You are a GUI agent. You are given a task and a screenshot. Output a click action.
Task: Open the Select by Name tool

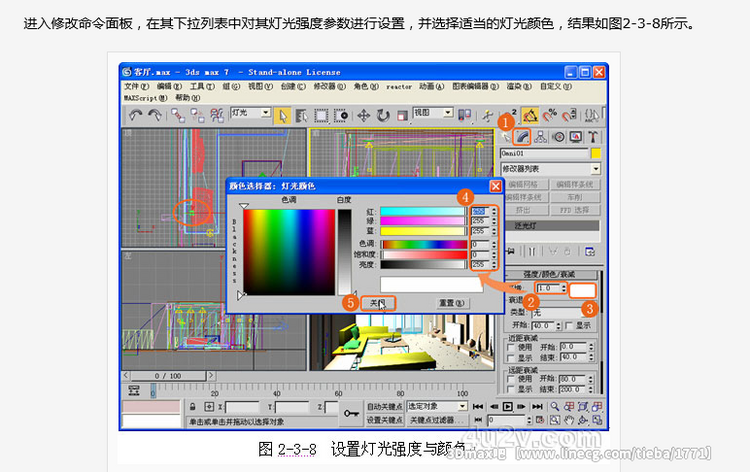[x=301, y=116]
